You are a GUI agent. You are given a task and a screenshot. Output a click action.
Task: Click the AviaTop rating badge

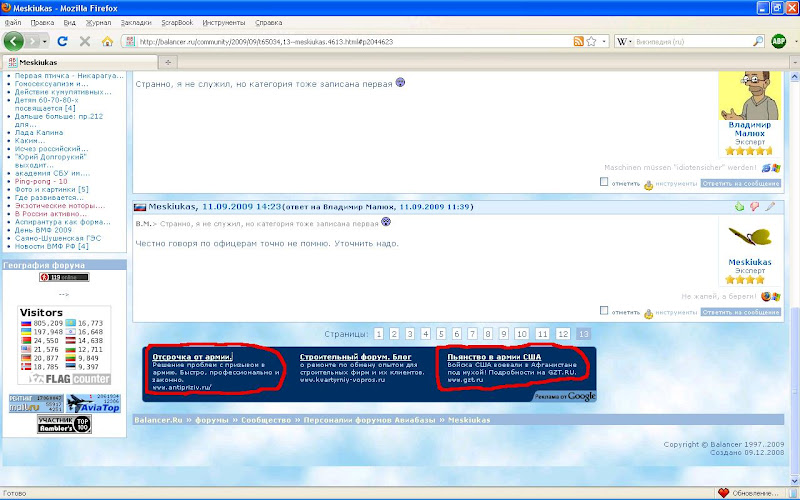93,403
